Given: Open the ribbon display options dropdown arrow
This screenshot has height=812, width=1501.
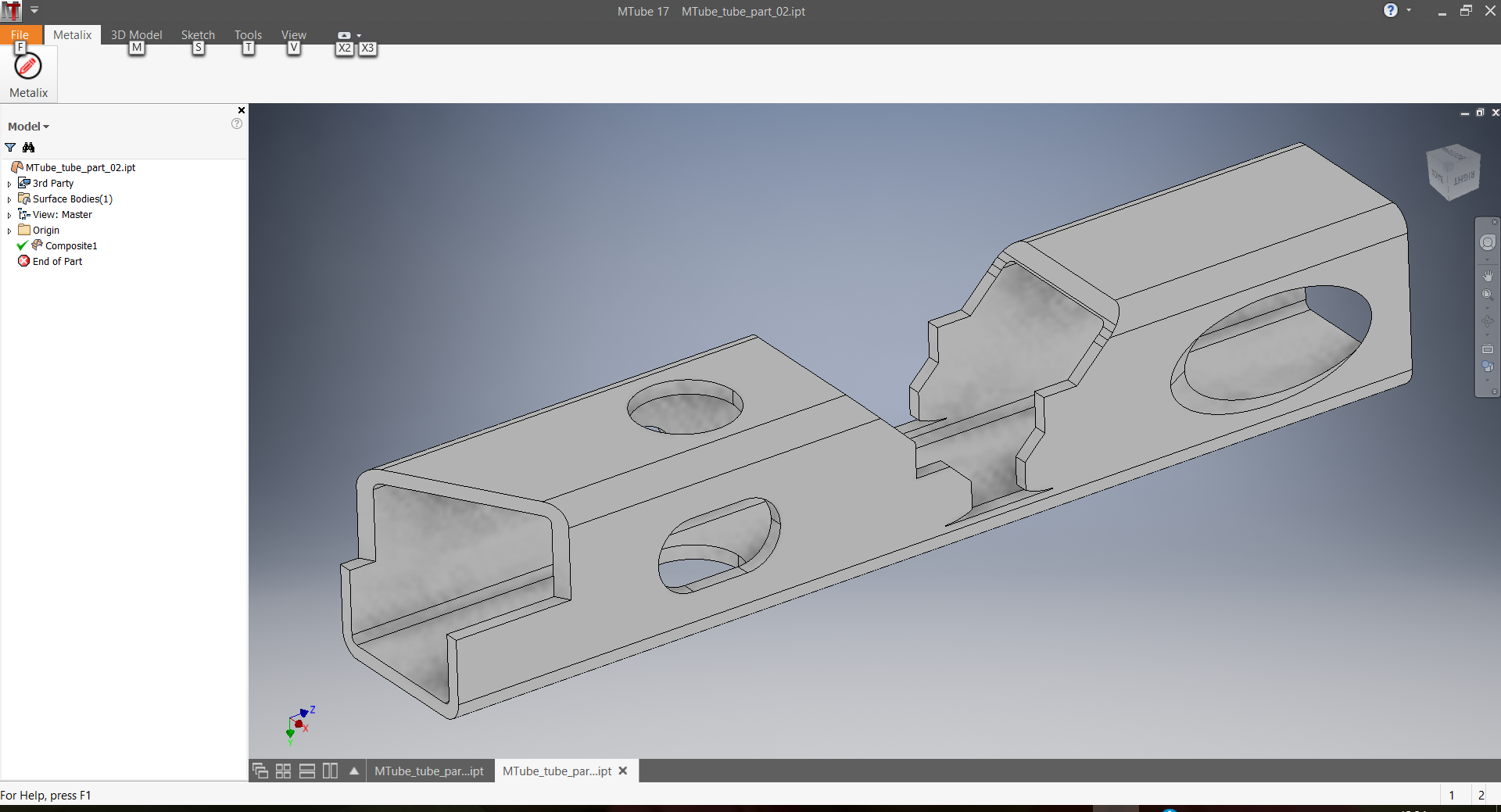Looking at the screenshot, I should coord(359,35).
